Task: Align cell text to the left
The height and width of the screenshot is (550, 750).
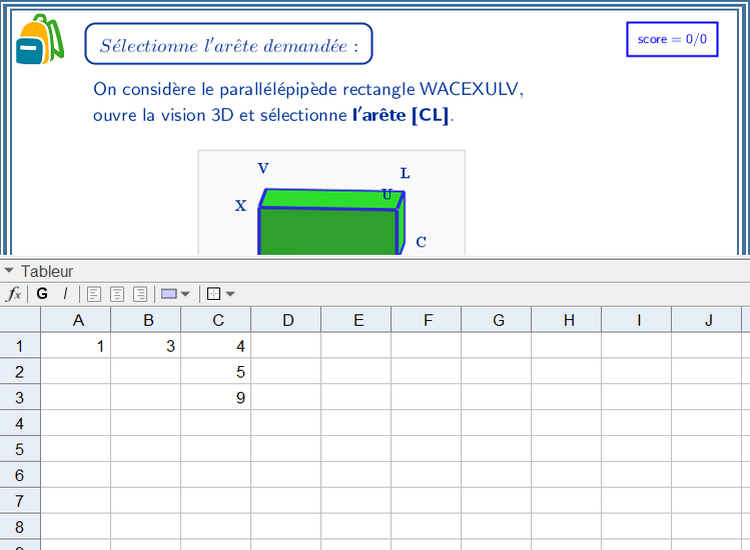Action: [x=94, y=294]
